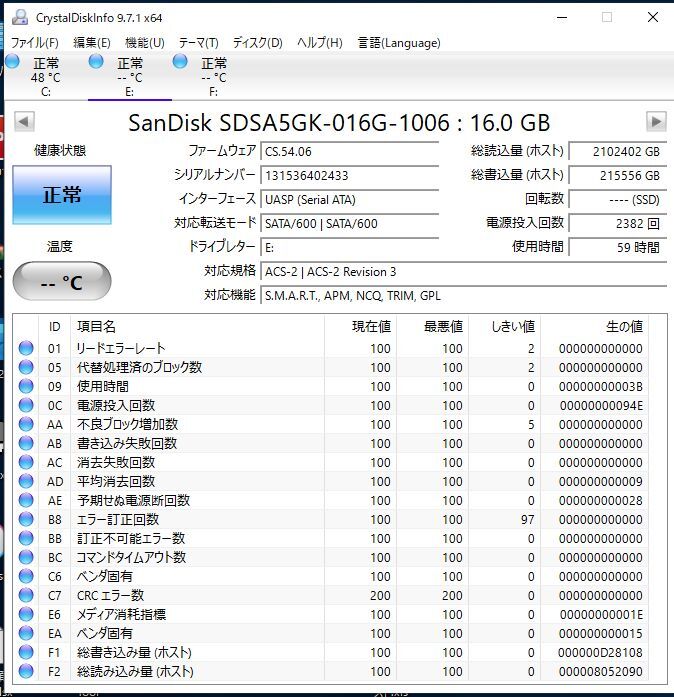The width and height of the screenshot is (674, 697).
Task: Click status icon for ID BB row
Action: click(26, 538)
